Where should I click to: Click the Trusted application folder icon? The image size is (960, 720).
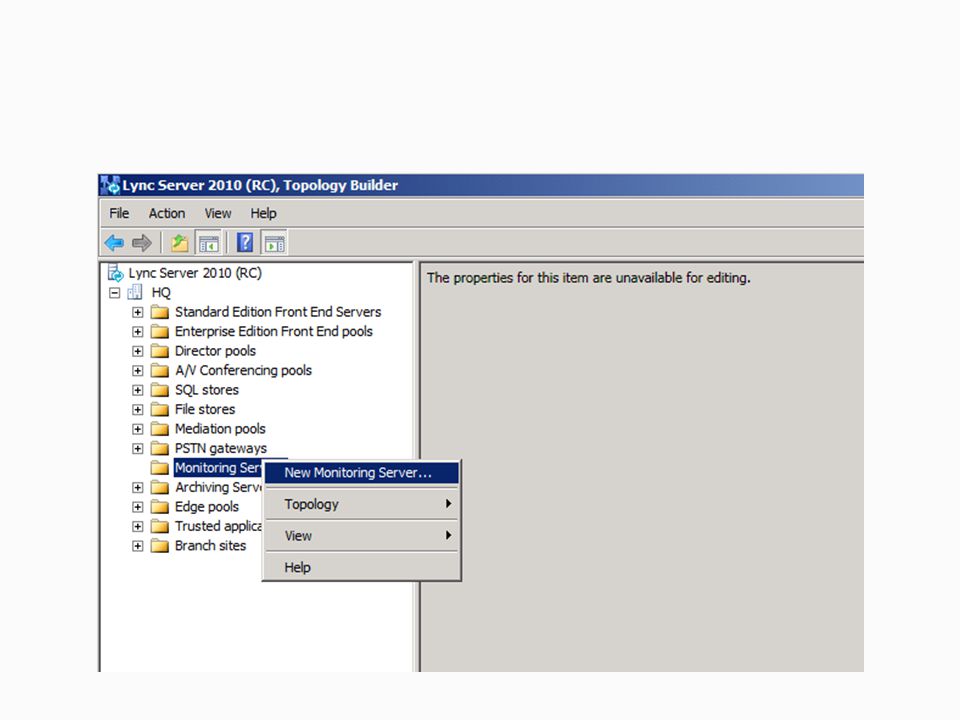click(160, 527)
